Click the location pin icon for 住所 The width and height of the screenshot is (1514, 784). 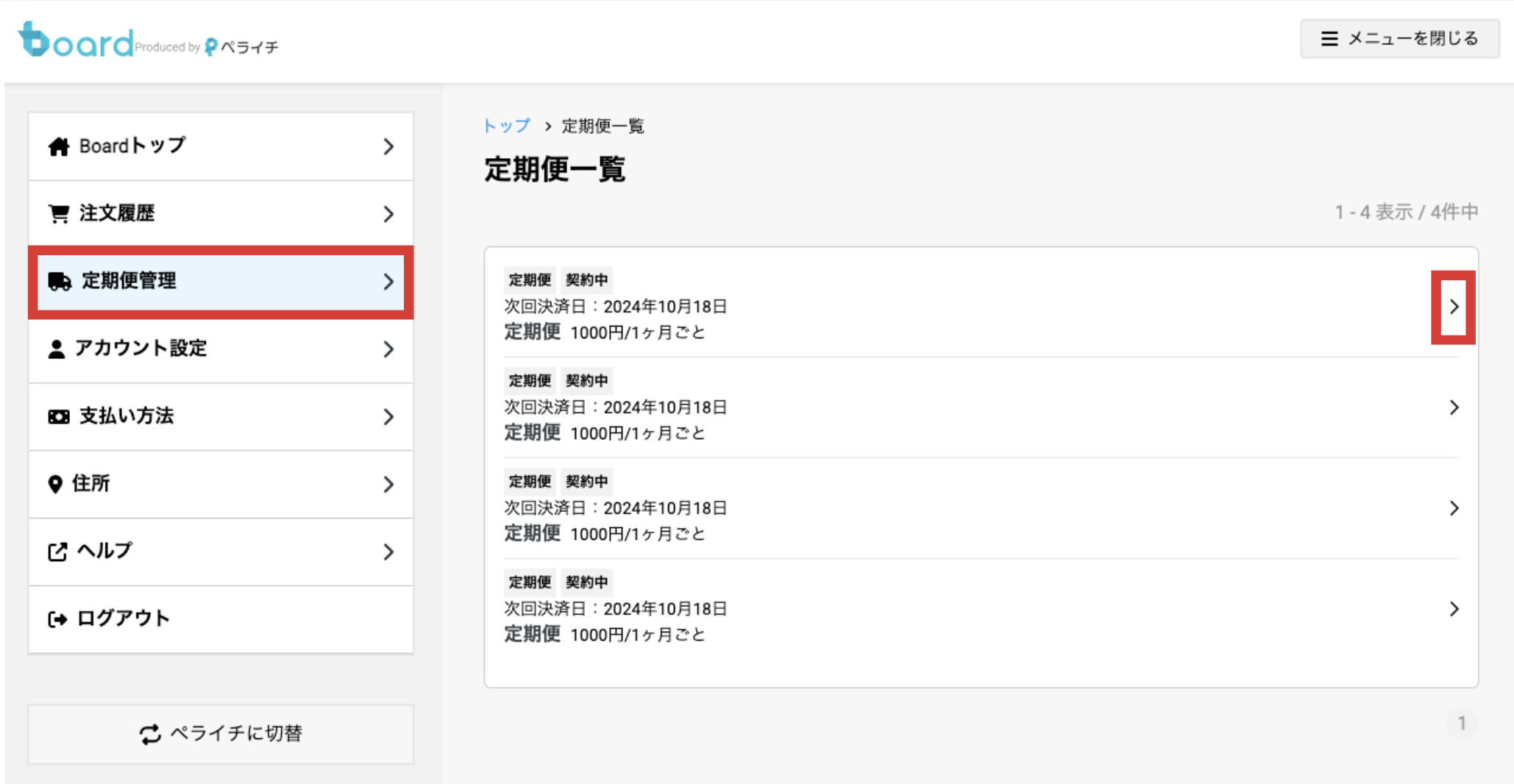pos(55,484)
